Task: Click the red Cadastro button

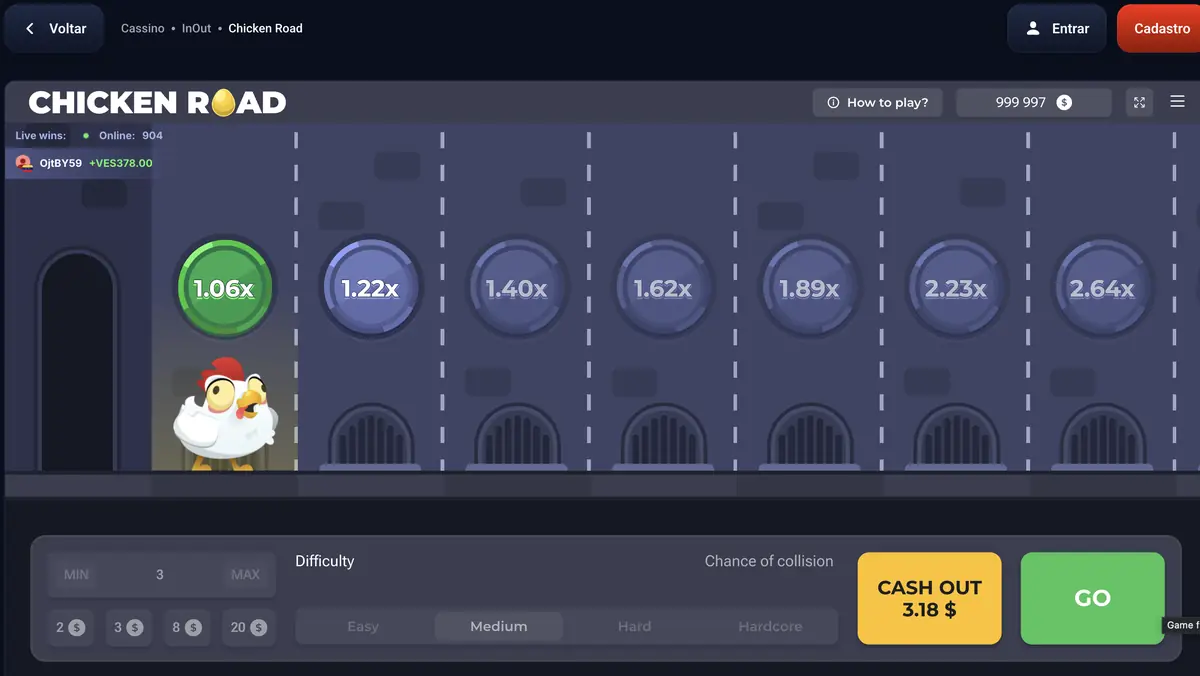Action: point(1160,28)
